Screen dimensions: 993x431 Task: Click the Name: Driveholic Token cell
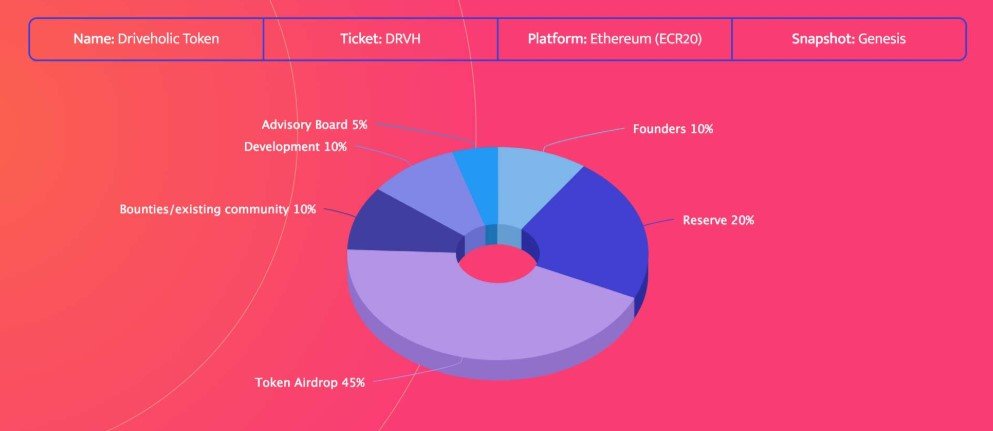pos(146,39)
